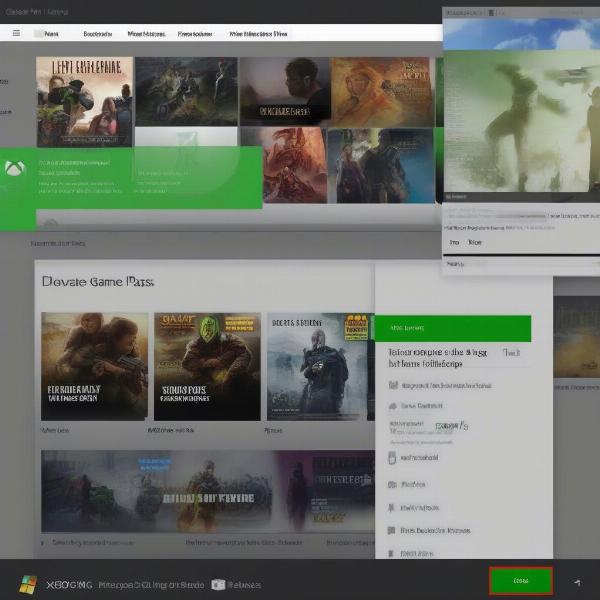Viewport: 600px width, 600px height.
Task: Click the Game Pass section heading
Action: (98, 282)
